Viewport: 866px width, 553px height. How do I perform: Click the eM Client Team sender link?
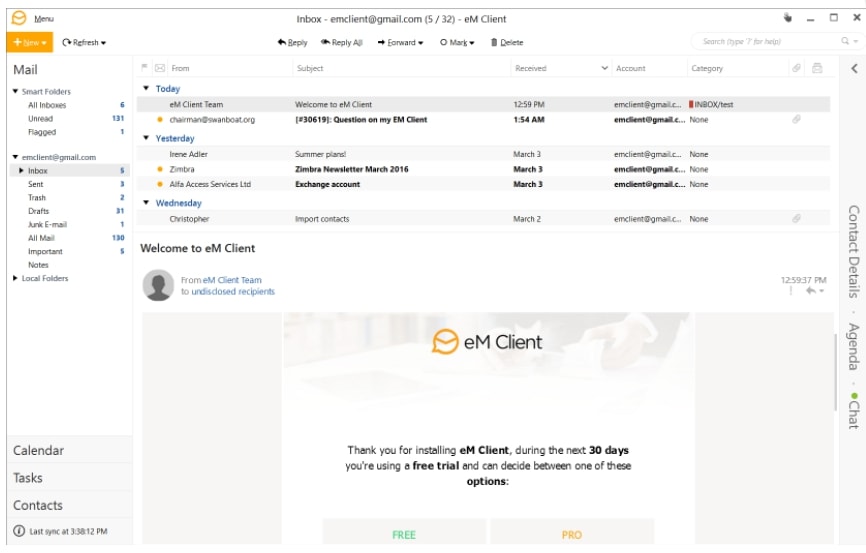point(232,280)
